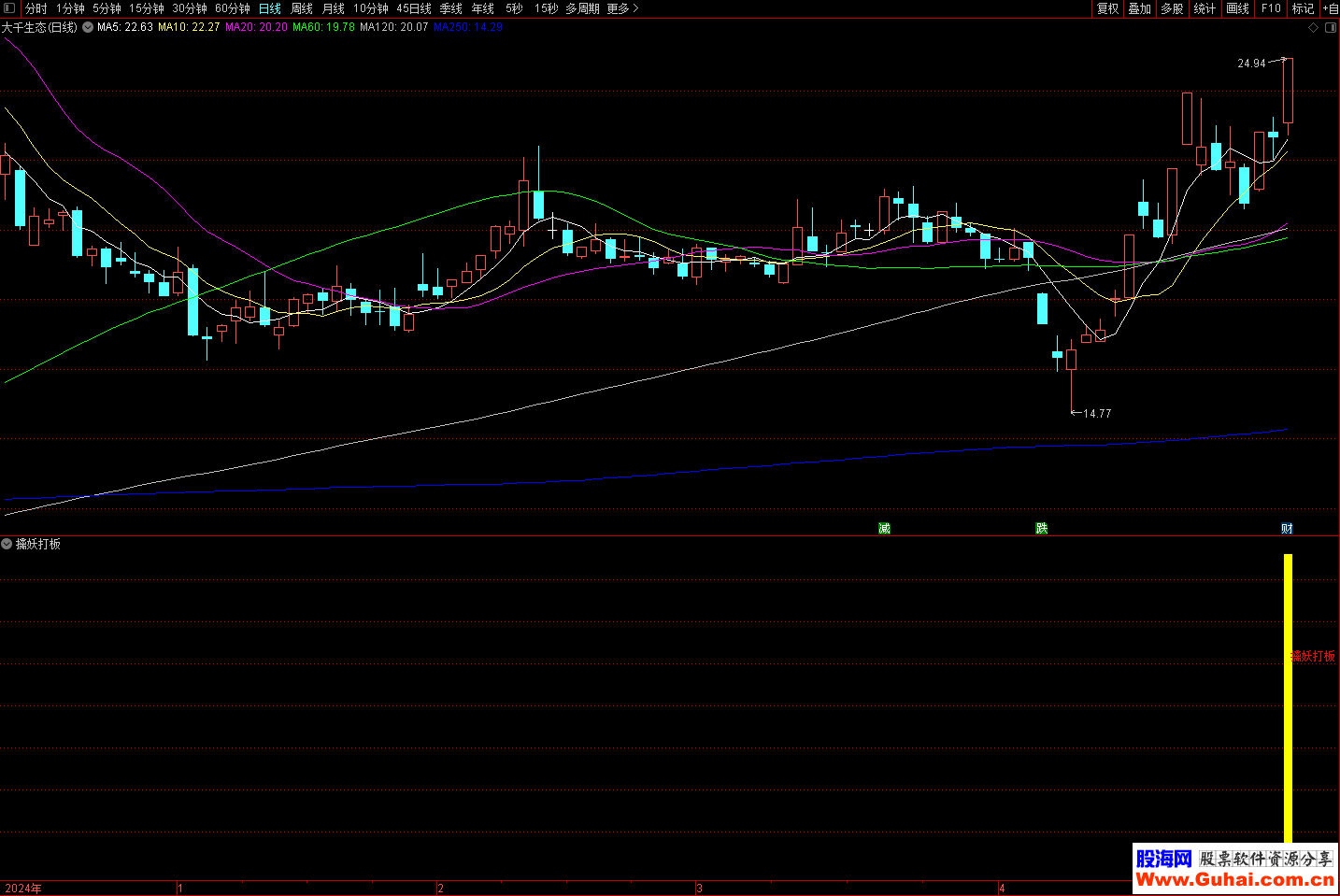Screen dimensions: 1340x896
Task: Switch to 10分钟 period
Action: tap(370, 8)
